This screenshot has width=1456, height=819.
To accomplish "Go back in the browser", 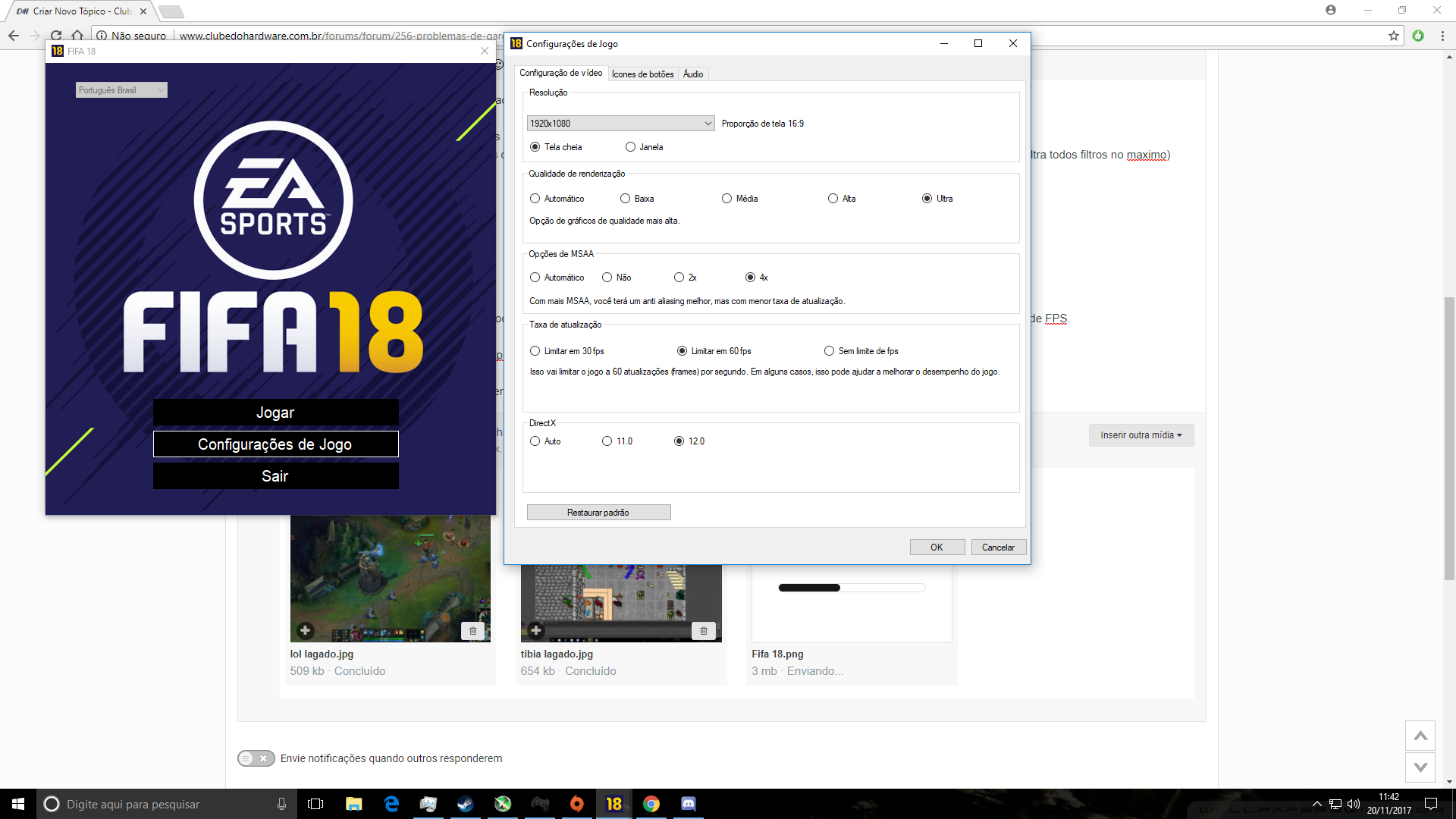I will click(14, 36).
